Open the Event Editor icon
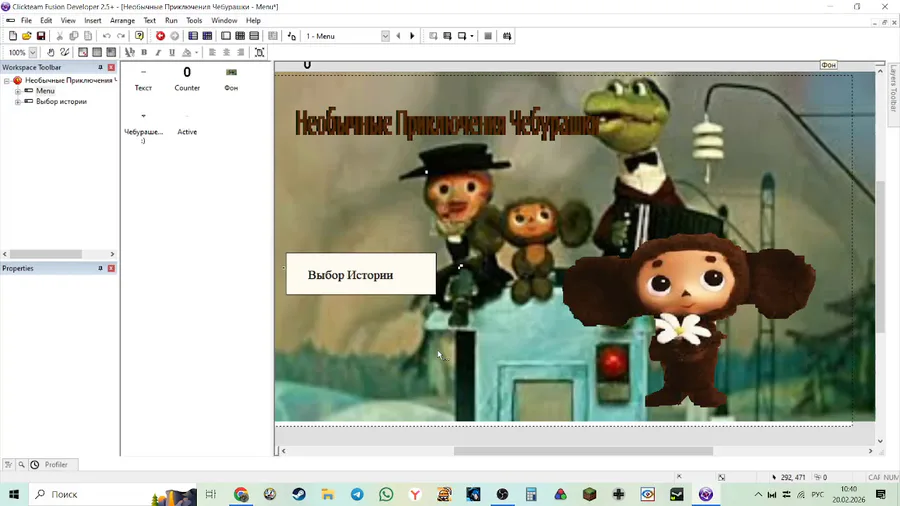 click(x=240, y=36)
